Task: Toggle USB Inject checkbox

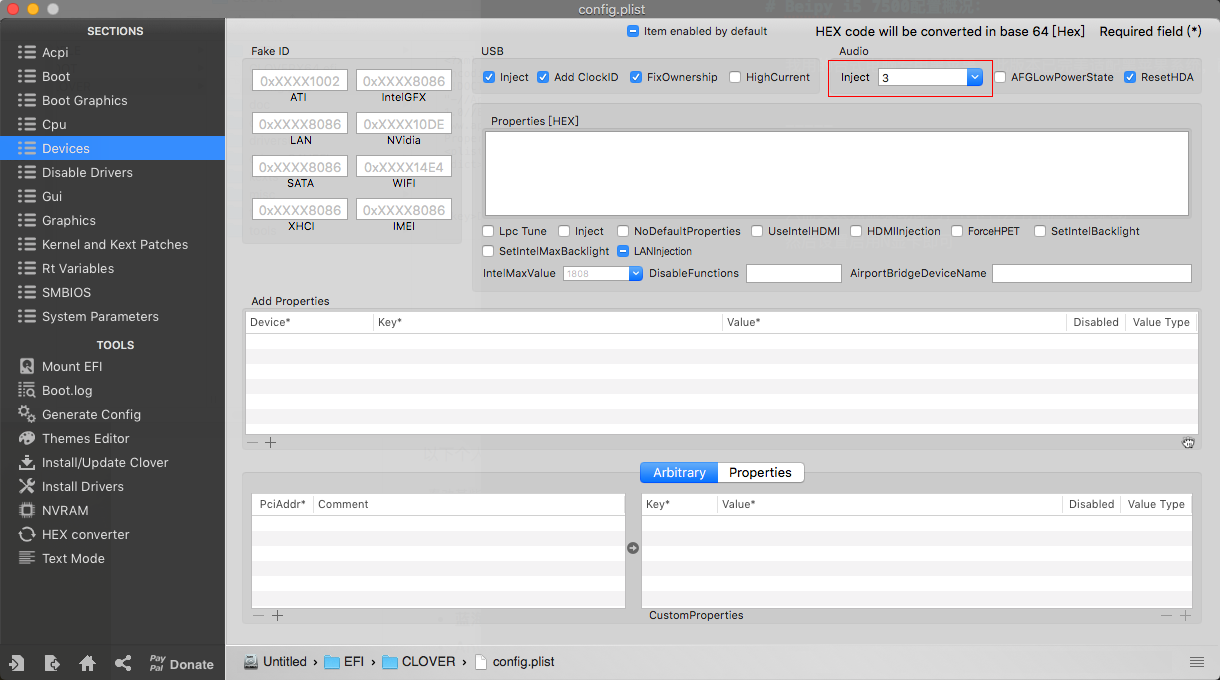Action: [x=489, y=77]
